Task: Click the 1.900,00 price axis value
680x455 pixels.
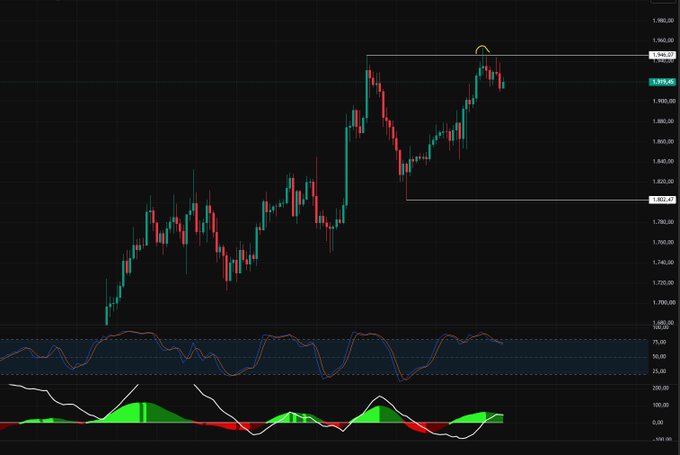Action: tap(664, 101)
